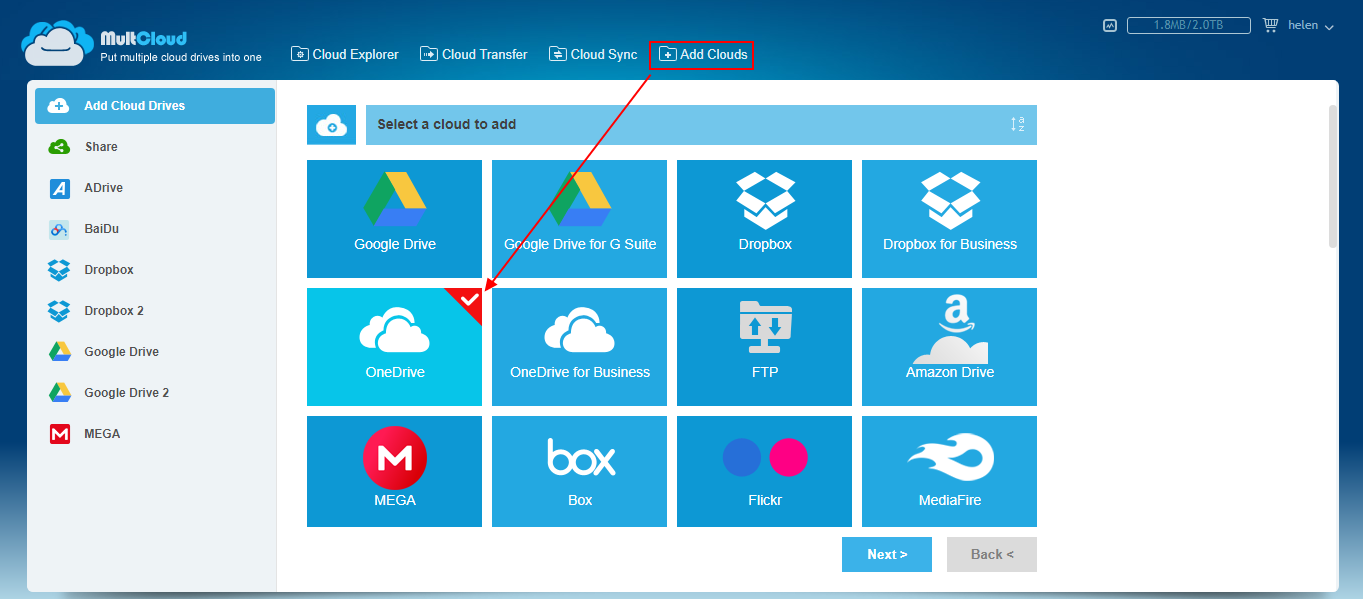Open the MultCloud logo home
1363x599 pixels.
point(142,43)
